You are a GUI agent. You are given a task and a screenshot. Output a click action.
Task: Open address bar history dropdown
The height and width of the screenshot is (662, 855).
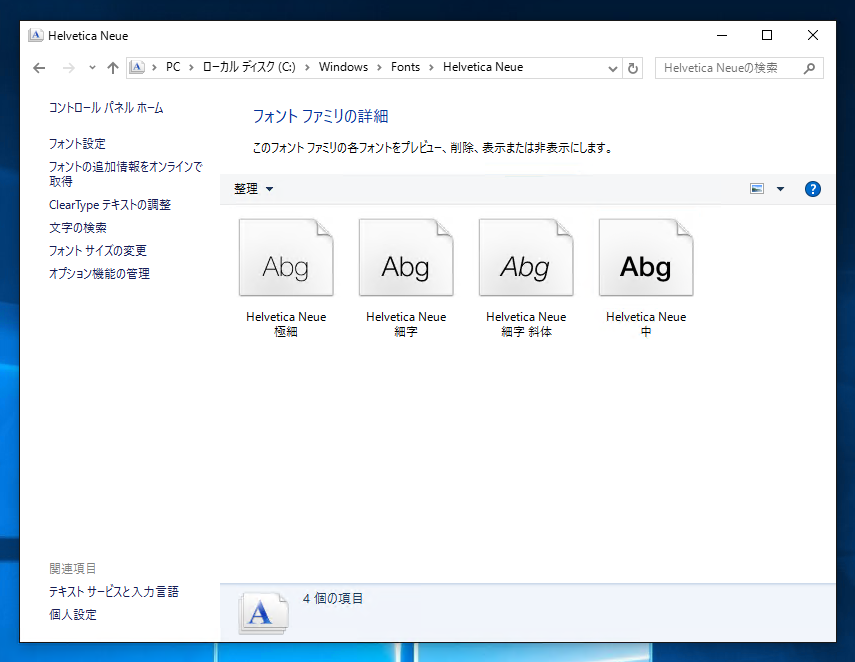coord(613,69)
